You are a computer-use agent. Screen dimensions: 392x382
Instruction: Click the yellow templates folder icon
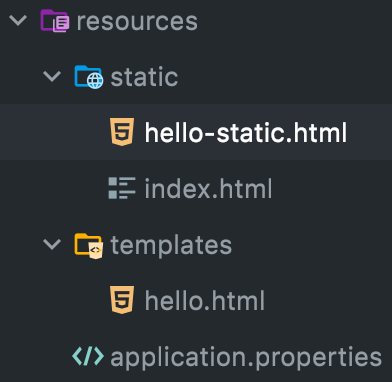pyautogui.click(x=89, y=246)
